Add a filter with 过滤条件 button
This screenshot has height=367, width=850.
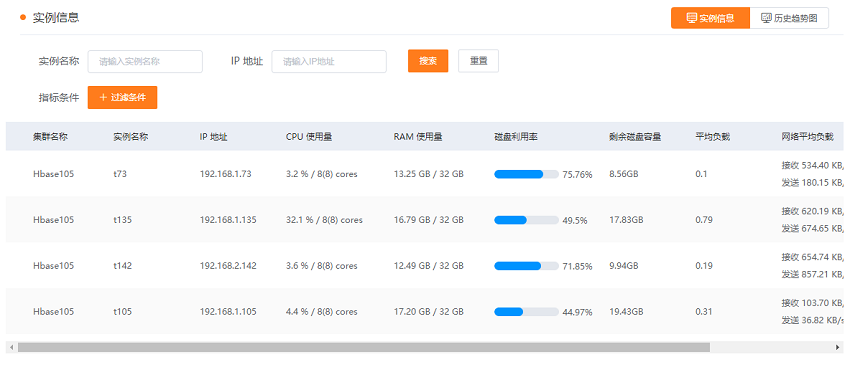tap(123, 98)
